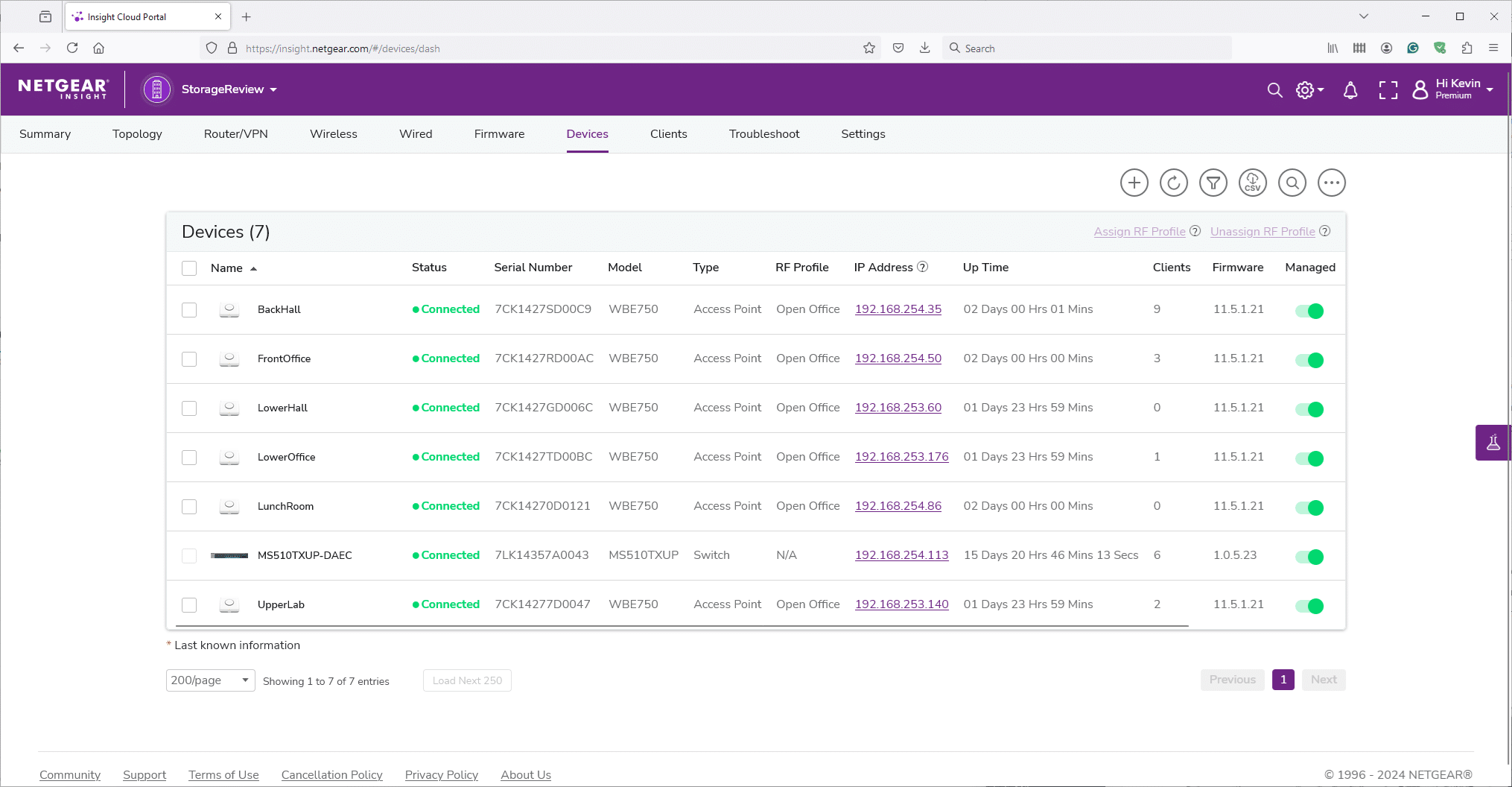
Task: Click the BackHall access point icon
Action: [229, 309]
